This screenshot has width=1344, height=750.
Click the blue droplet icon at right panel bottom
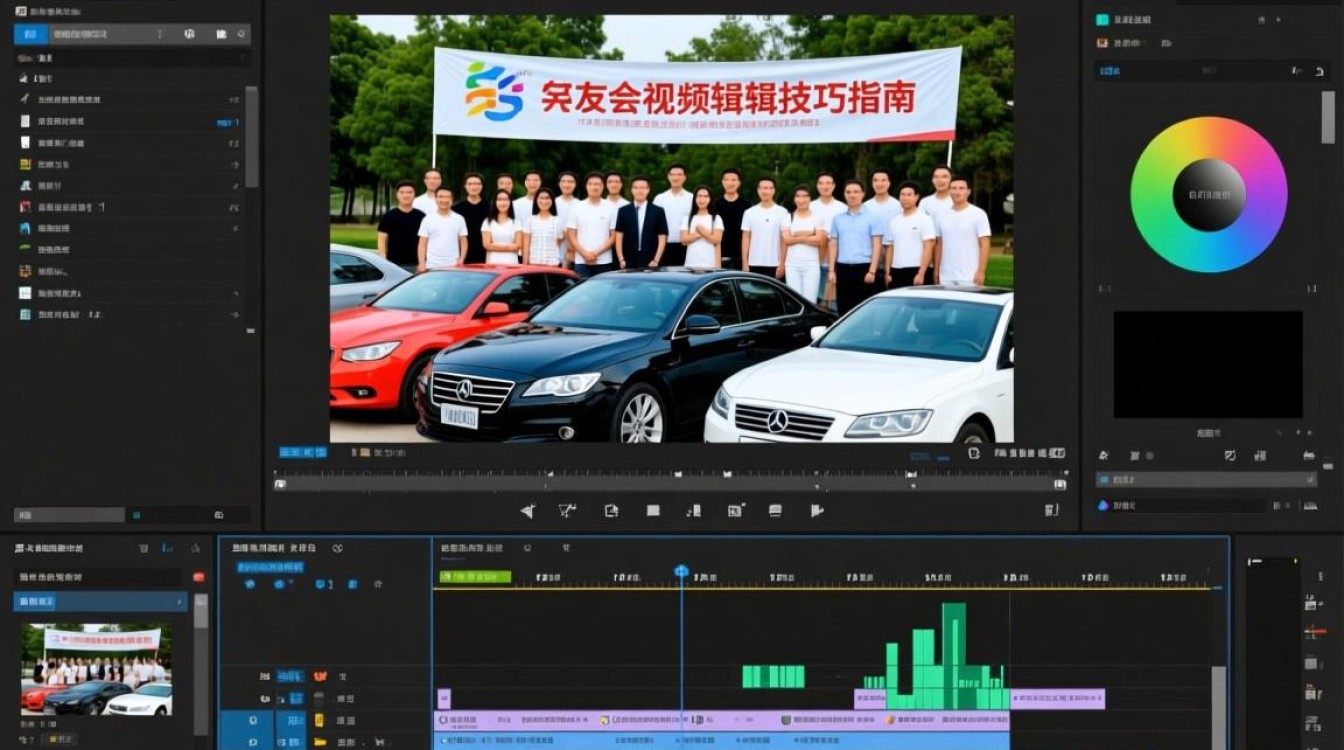tap(1103, 506)
